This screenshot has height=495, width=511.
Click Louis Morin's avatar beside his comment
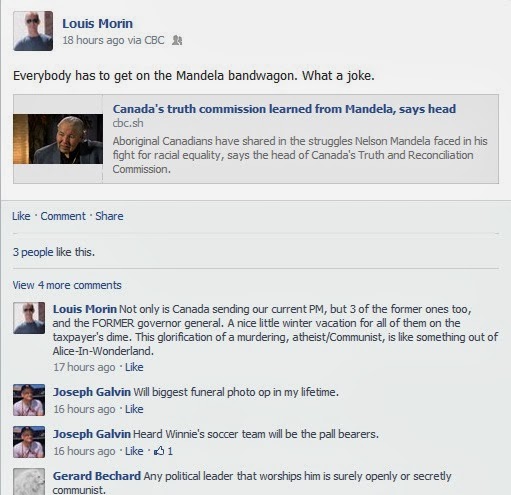[x=29, y=318]
